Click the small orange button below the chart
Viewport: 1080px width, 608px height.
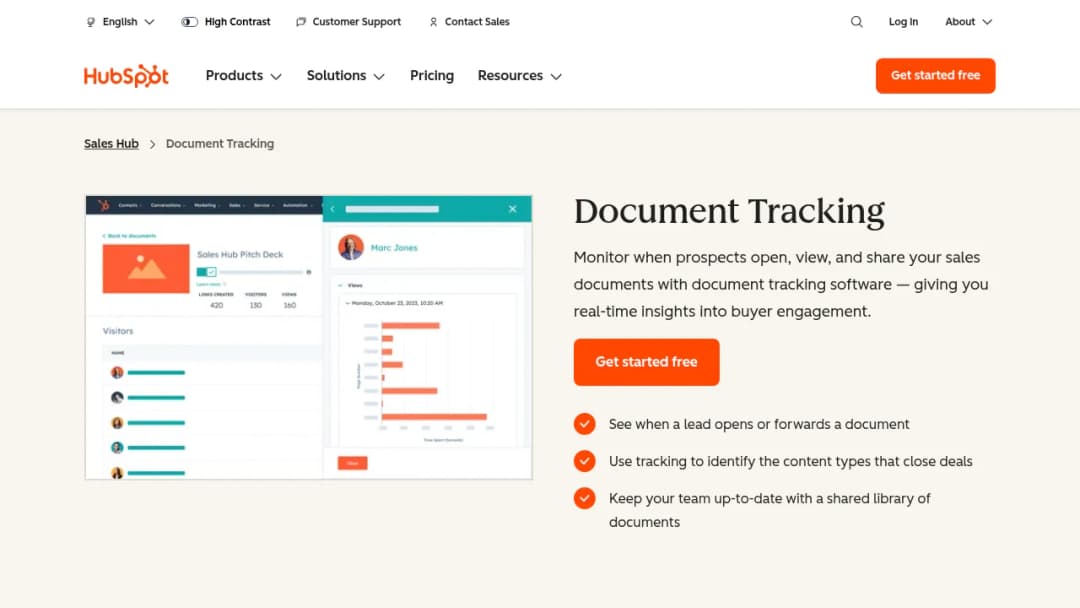coord(352,463)
